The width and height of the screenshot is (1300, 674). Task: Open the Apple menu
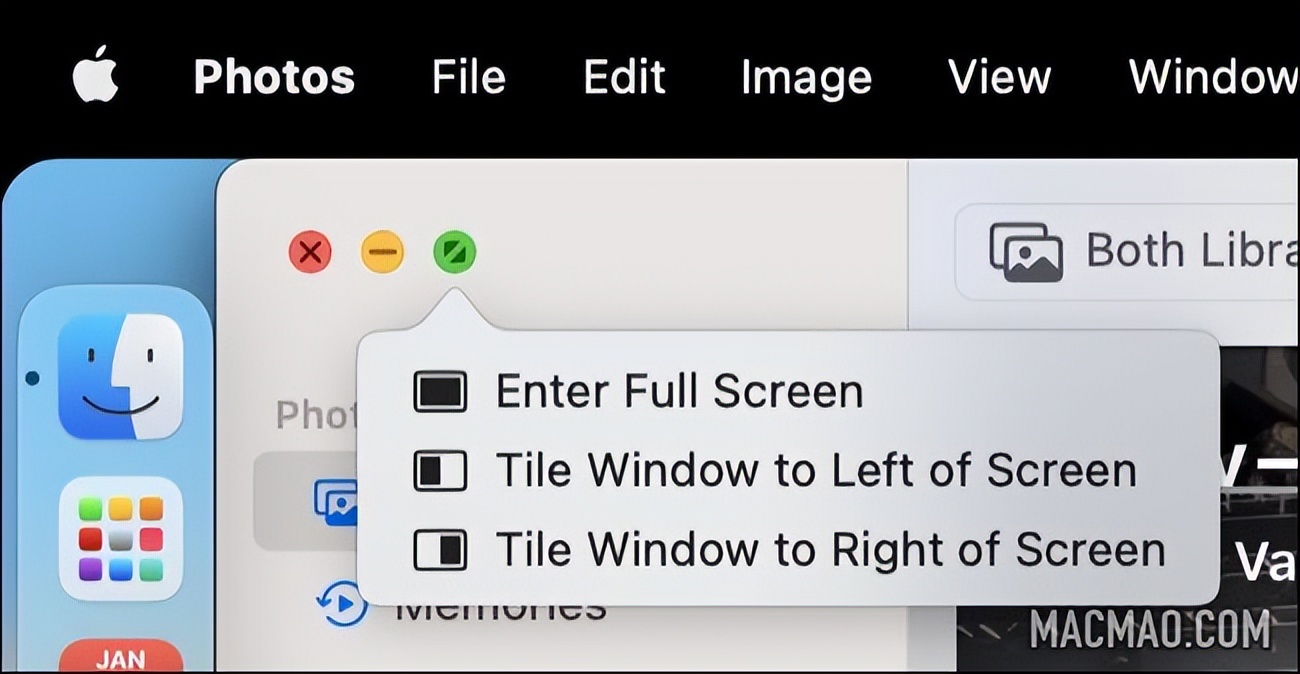coord(95,76)
